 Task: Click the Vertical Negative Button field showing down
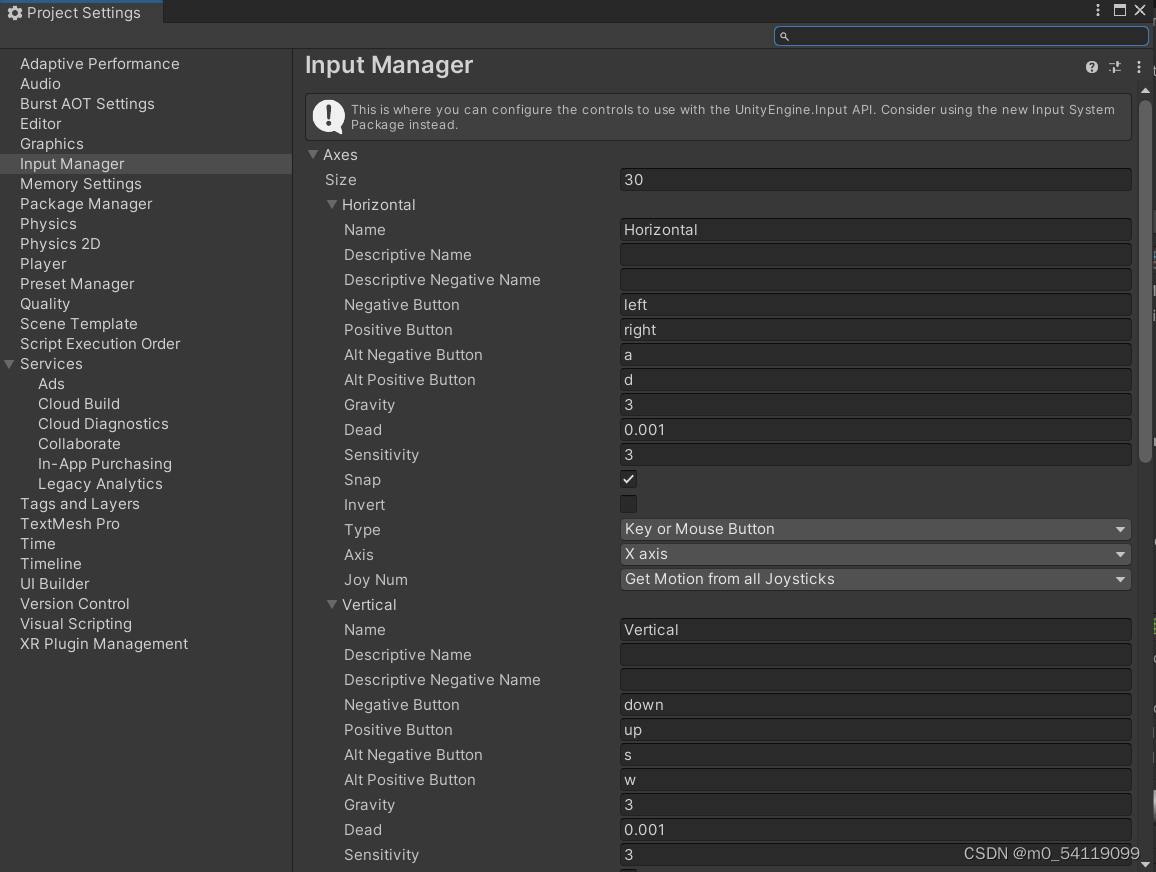(875, 705)
